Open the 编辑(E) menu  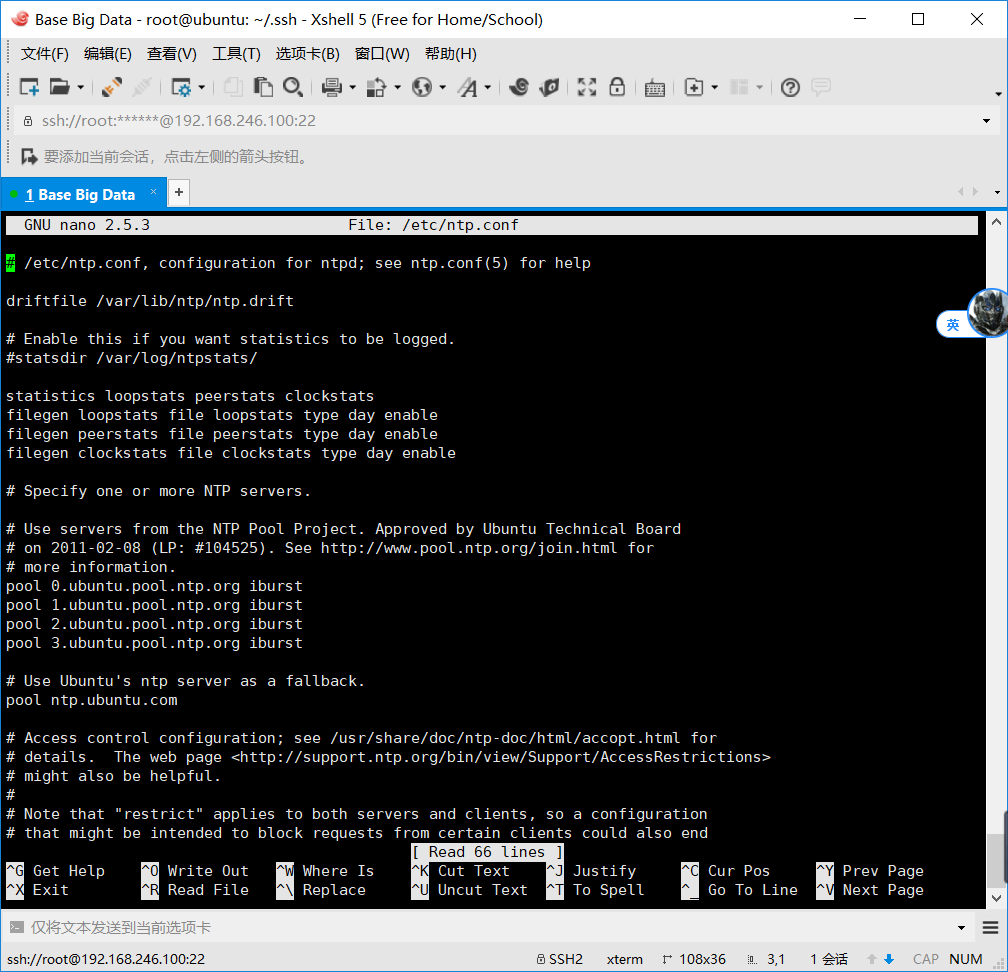point(107,53)
